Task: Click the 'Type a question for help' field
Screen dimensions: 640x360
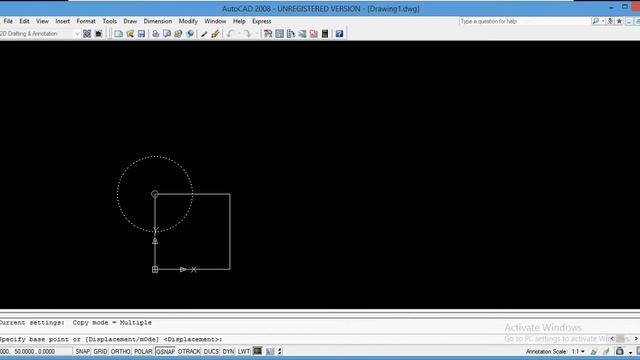Action: coord(524,21)
